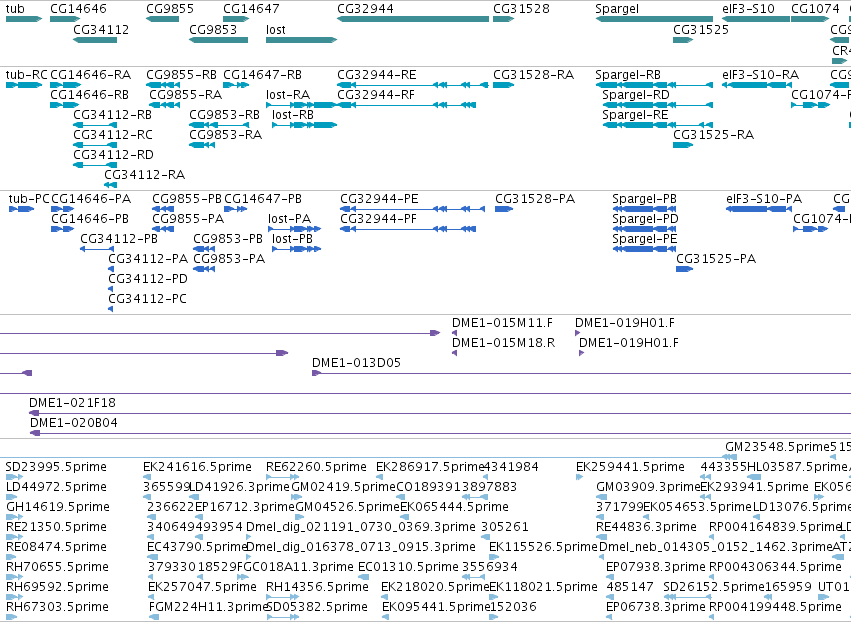Select the CG34112-PB protein label
The image size is (851, 622).
tap(119, 239)
